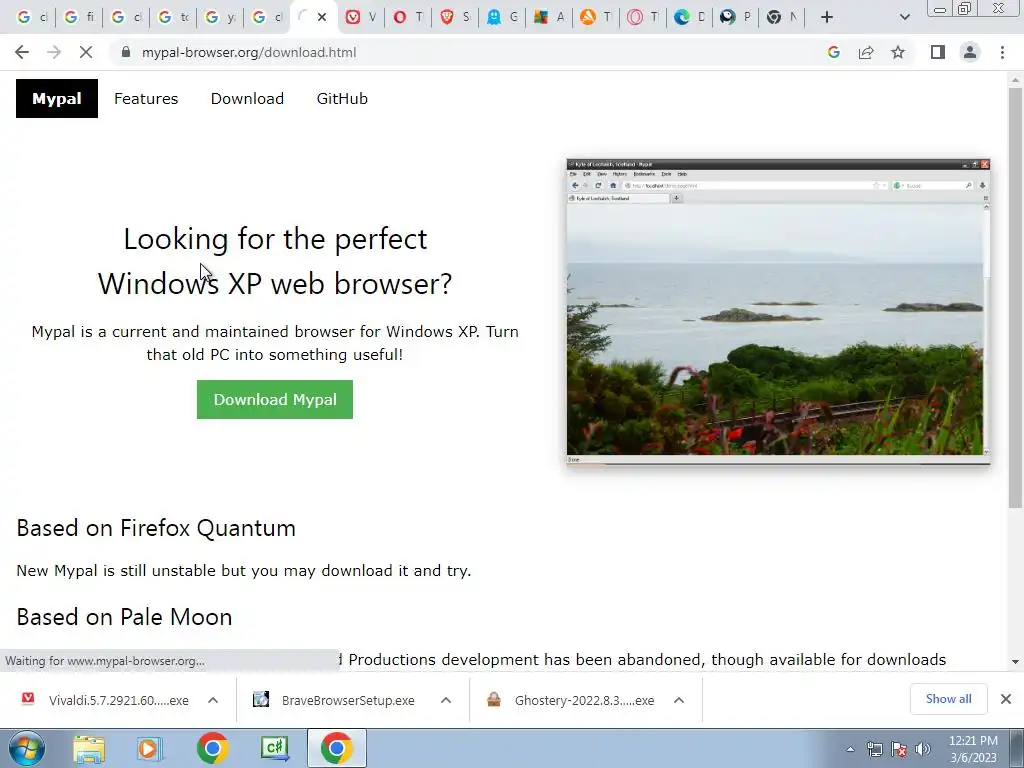Click the 'Based on Pale Moon' heading
This screenshot has height=768, width=1024.
tap(124, 617)
